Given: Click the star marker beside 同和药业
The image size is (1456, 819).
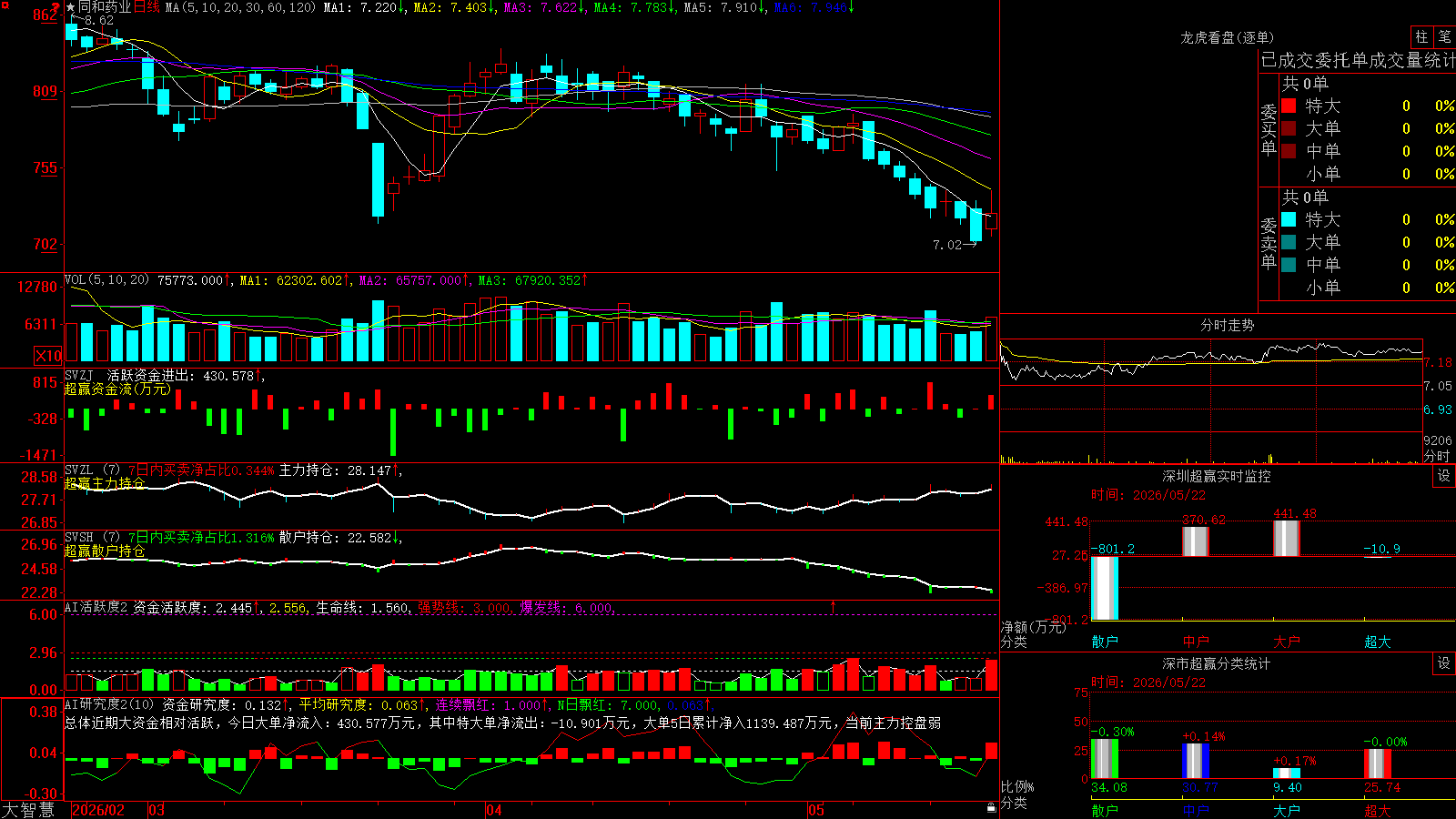Looking at the screenshot, I should pos(70,7).
